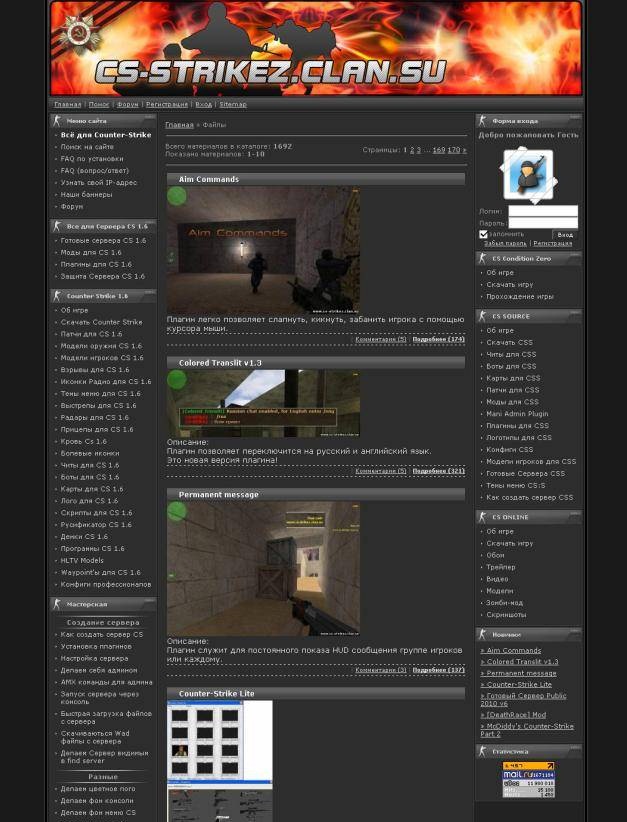Click Главная in the breadcrumb trail
This screenshot has height=822, width=627.
179,125
